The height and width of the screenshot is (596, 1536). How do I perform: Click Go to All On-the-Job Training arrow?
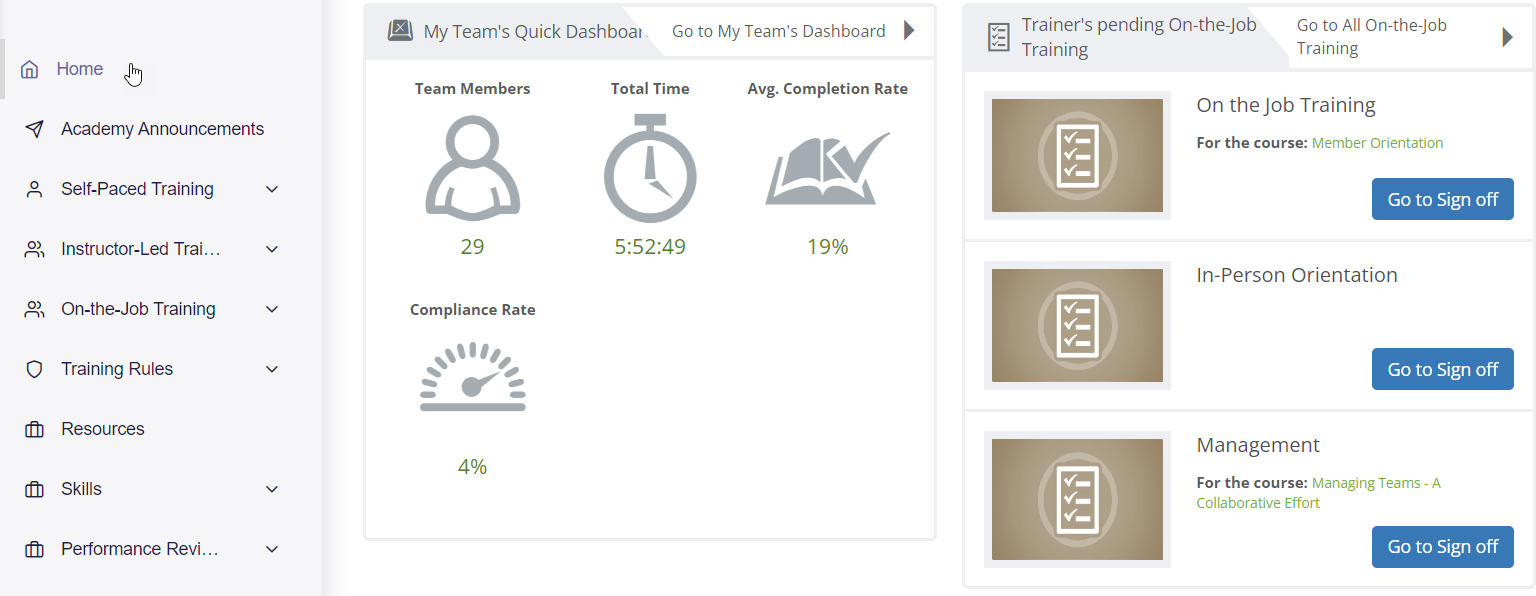click(1508, 37)
